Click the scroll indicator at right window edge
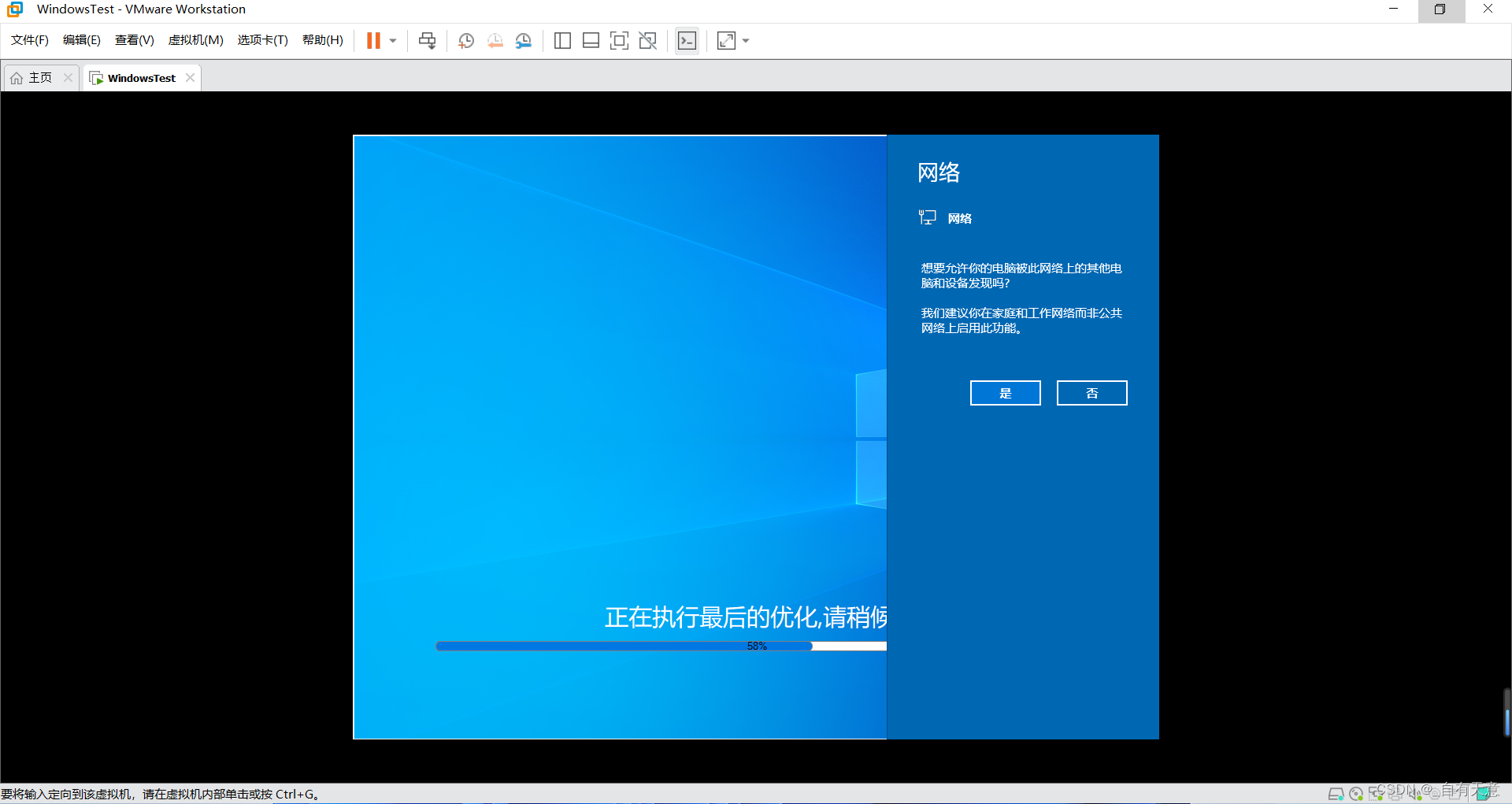This screenshot has height=804, width=1512. point(1506,713)
